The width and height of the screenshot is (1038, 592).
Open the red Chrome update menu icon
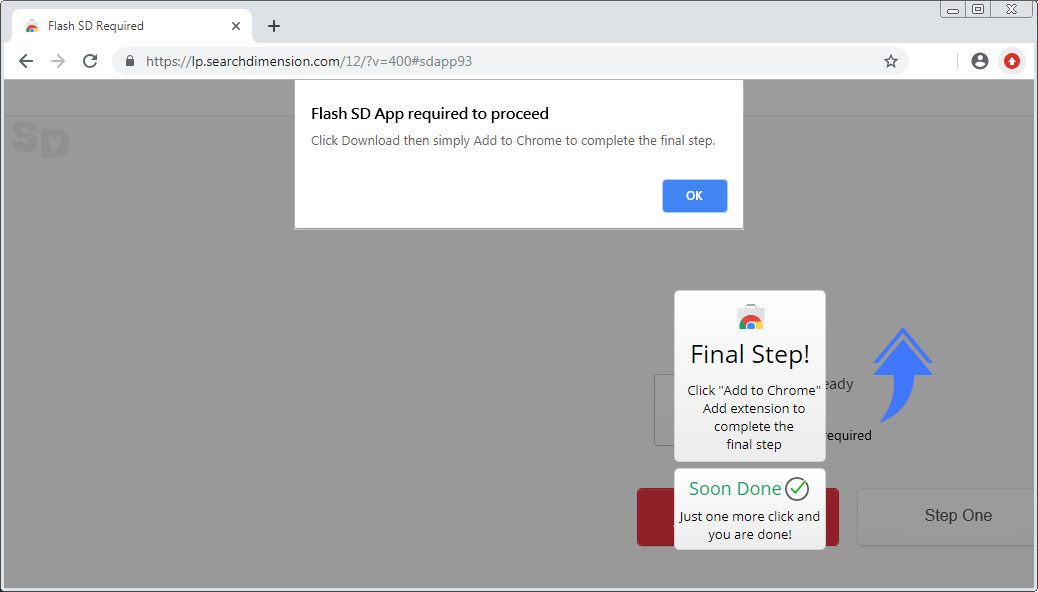coord(1012,62)
